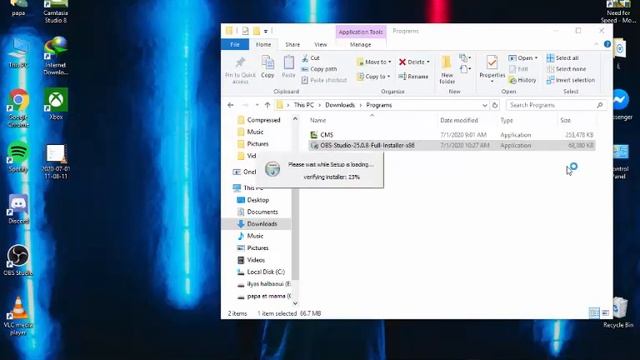Click This PC in address bar
The image size is (640, 360).
(304, 105)
